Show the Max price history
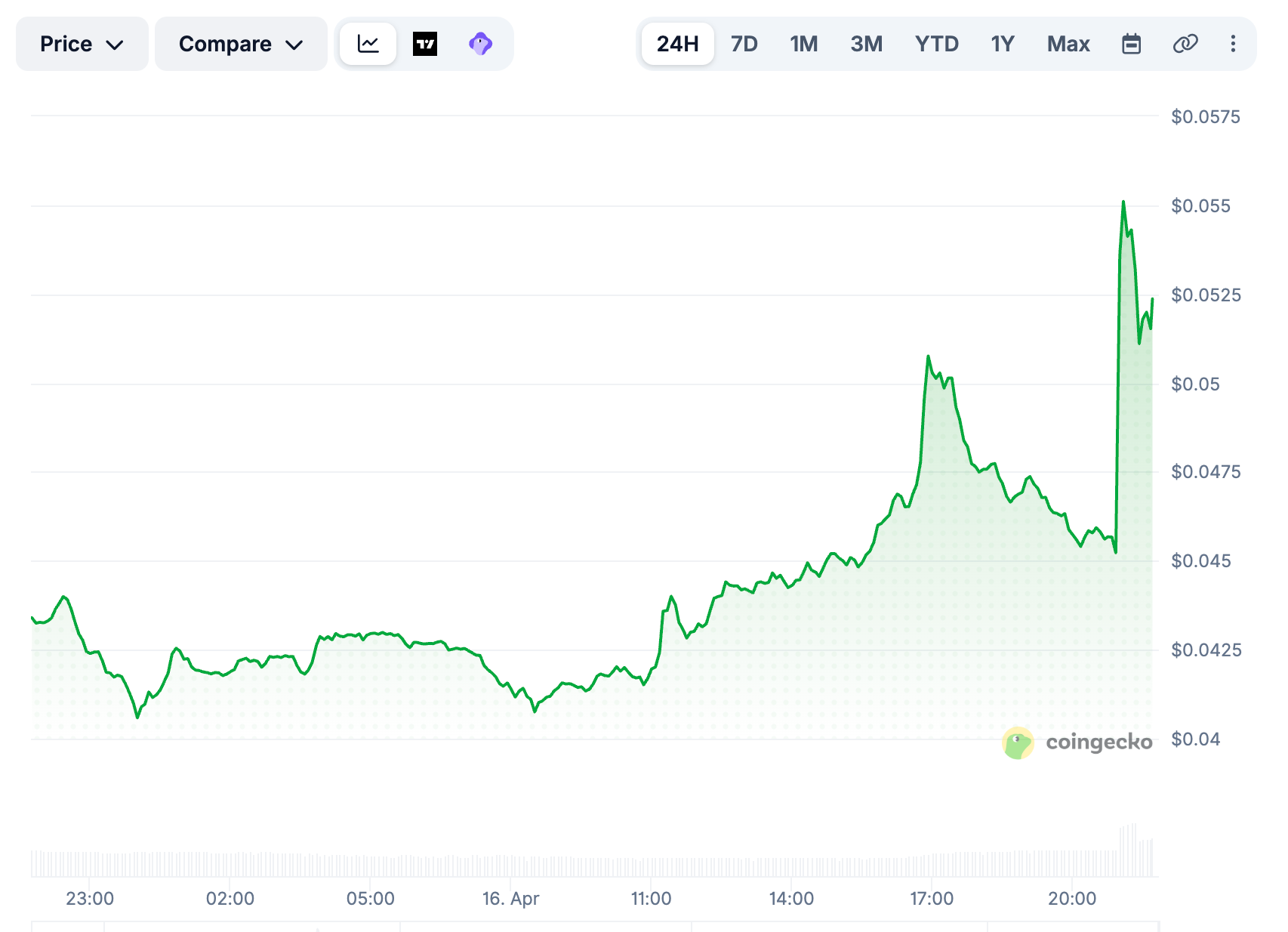The width and height of the screenshot is (1288, 932). tap(1068, 44)
